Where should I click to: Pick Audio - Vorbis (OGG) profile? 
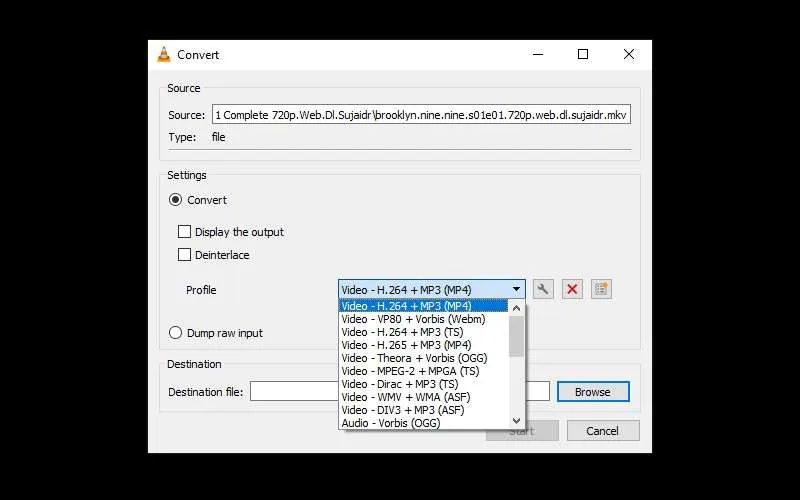[x=423, y=423]
